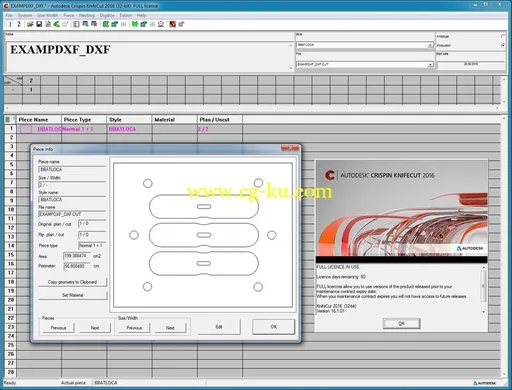Click OK in the Piece info dialog

coord(274,327)
